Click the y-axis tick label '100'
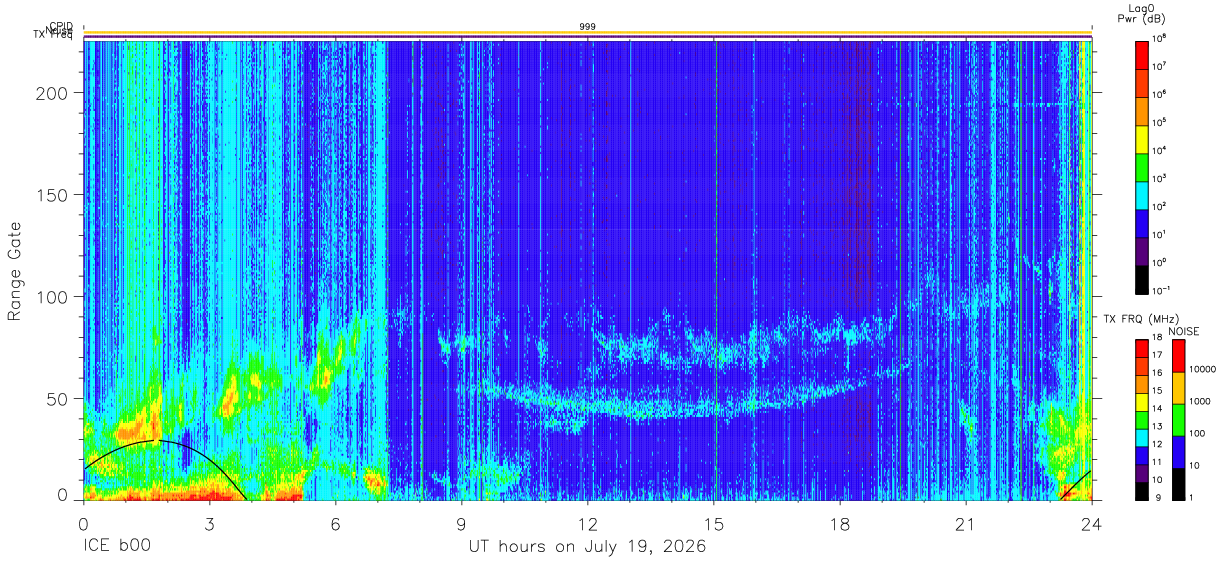Viewport: 1228px width, 567px height. [52, 297]
